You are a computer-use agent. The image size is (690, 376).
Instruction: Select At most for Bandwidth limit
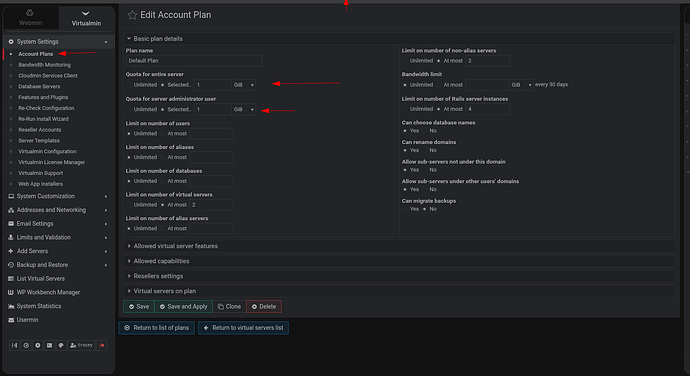click(x=439, y=85)
